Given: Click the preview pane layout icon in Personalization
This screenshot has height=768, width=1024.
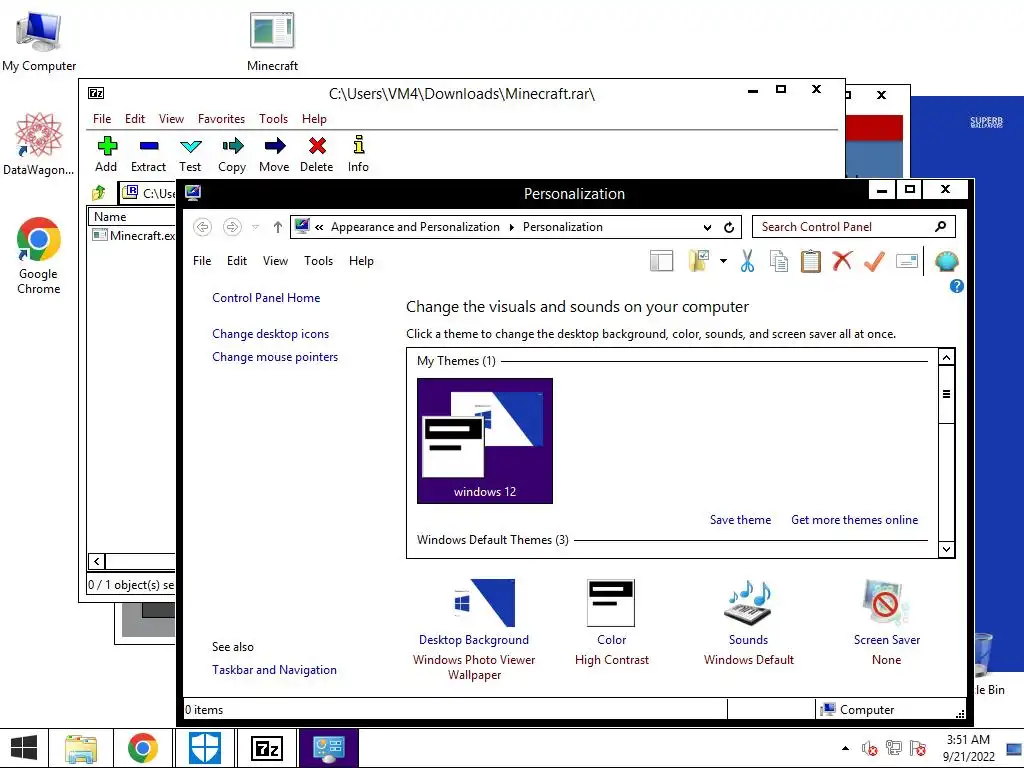Looking at the screenshot, I should [662, 261].
